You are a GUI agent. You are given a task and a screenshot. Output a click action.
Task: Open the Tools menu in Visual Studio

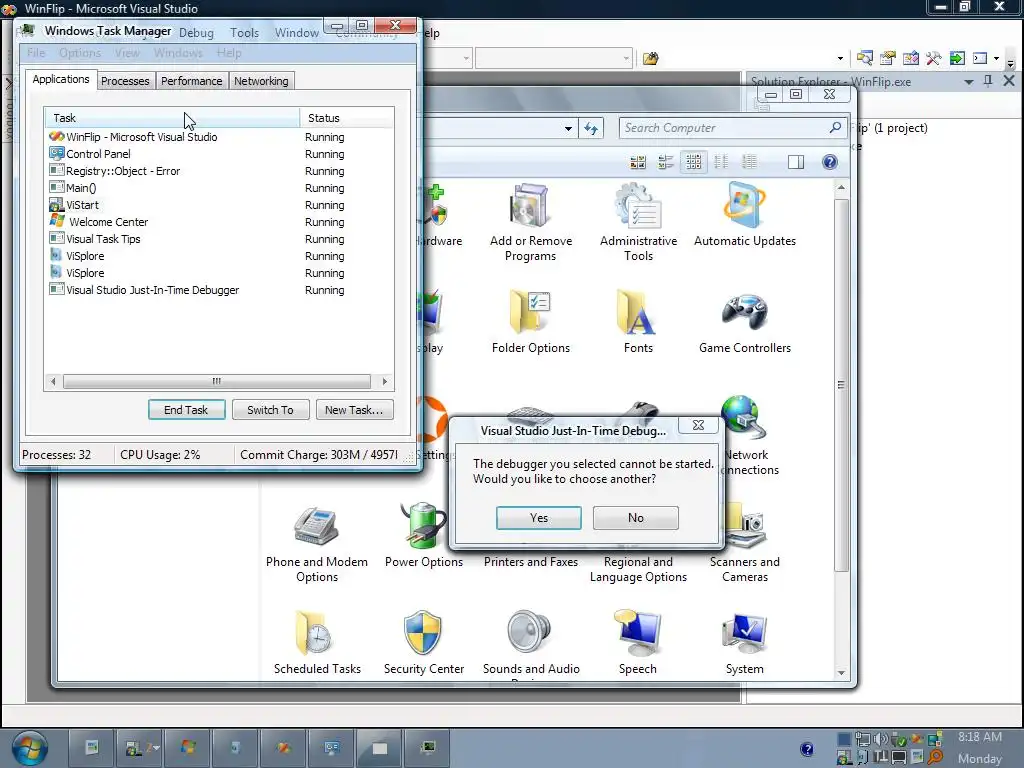click(244, 33)
